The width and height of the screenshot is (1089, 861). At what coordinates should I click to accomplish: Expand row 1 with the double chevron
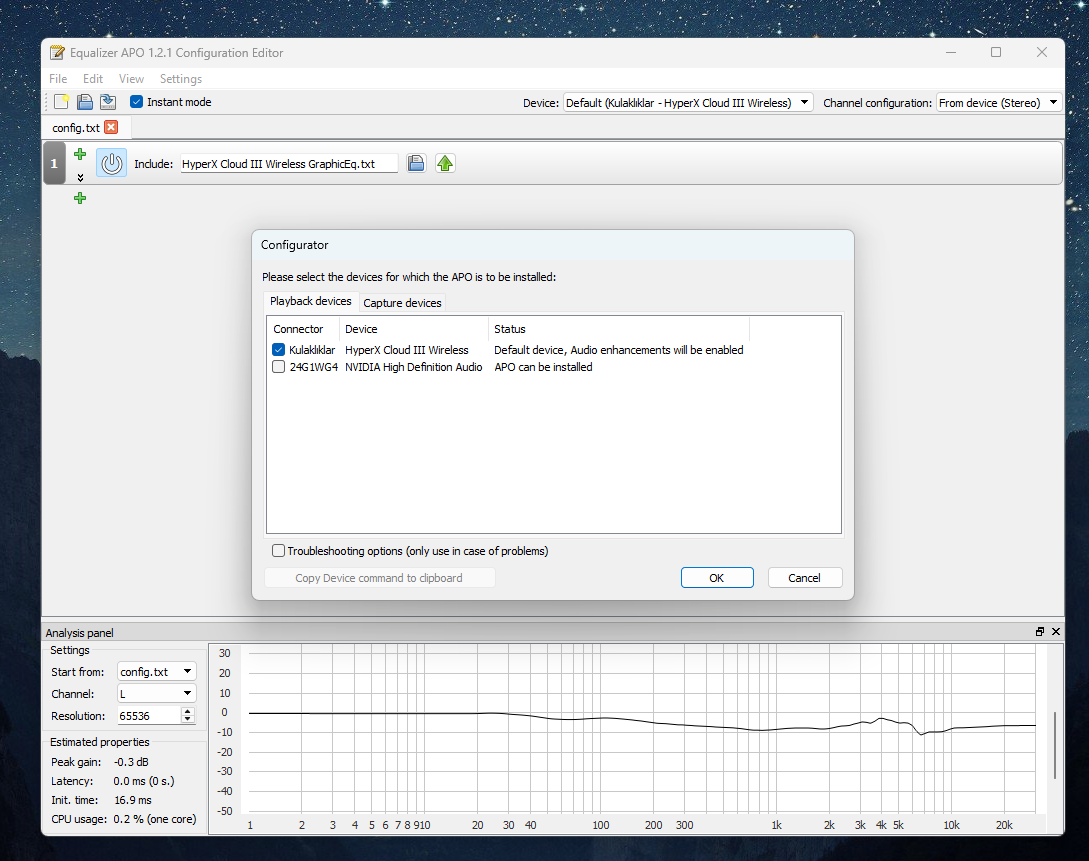pyautogui.click(x=80, y=178)
